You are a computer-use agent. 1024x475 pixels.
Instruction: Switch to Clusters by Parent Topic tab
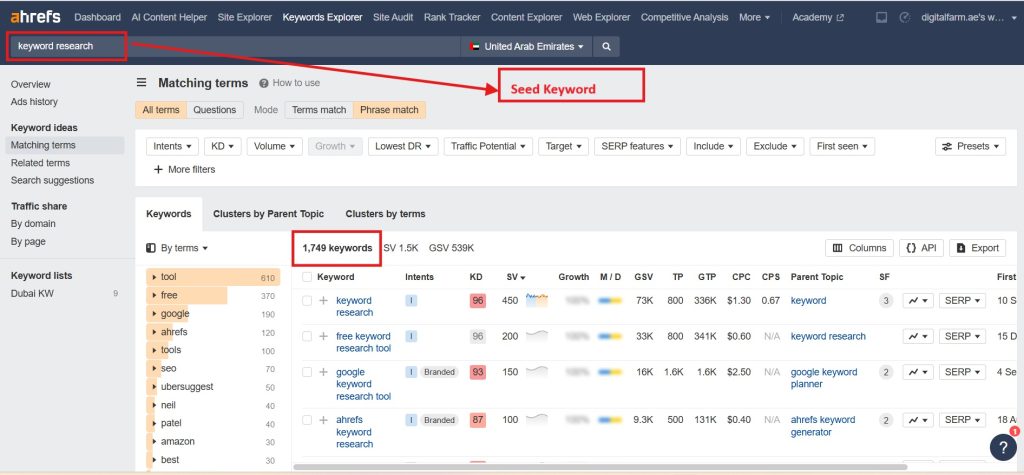[268, 214]
